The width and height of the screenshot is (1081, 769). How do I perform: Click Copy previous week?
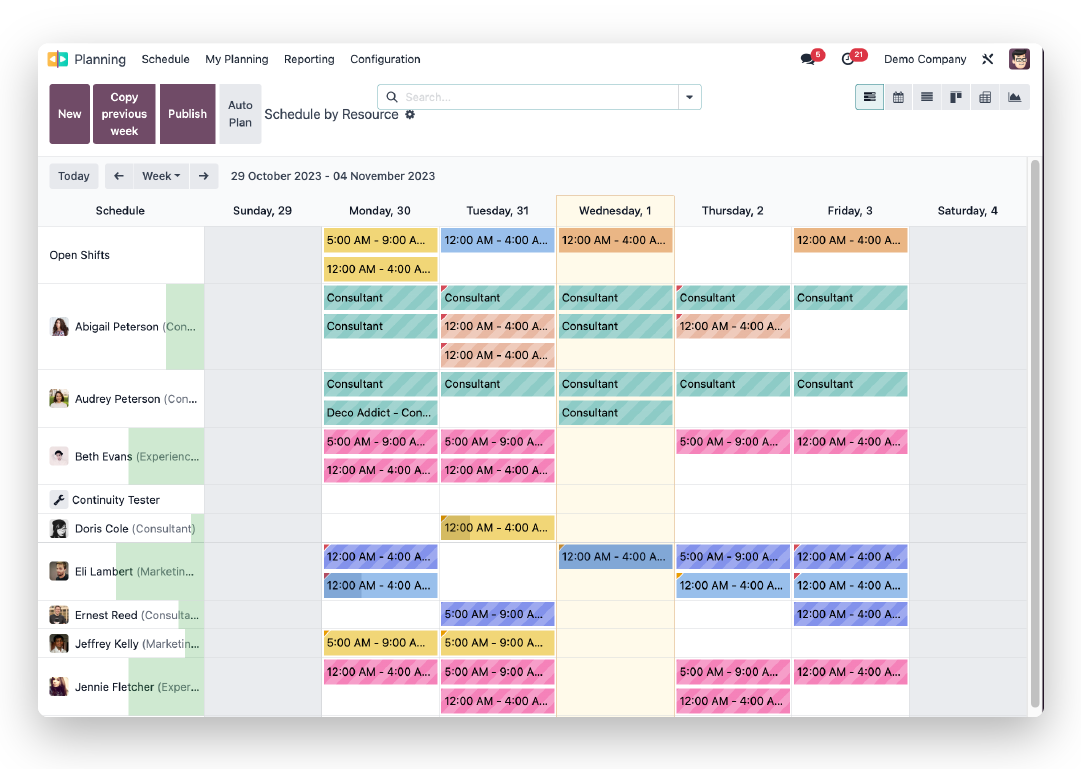(124, 114)
